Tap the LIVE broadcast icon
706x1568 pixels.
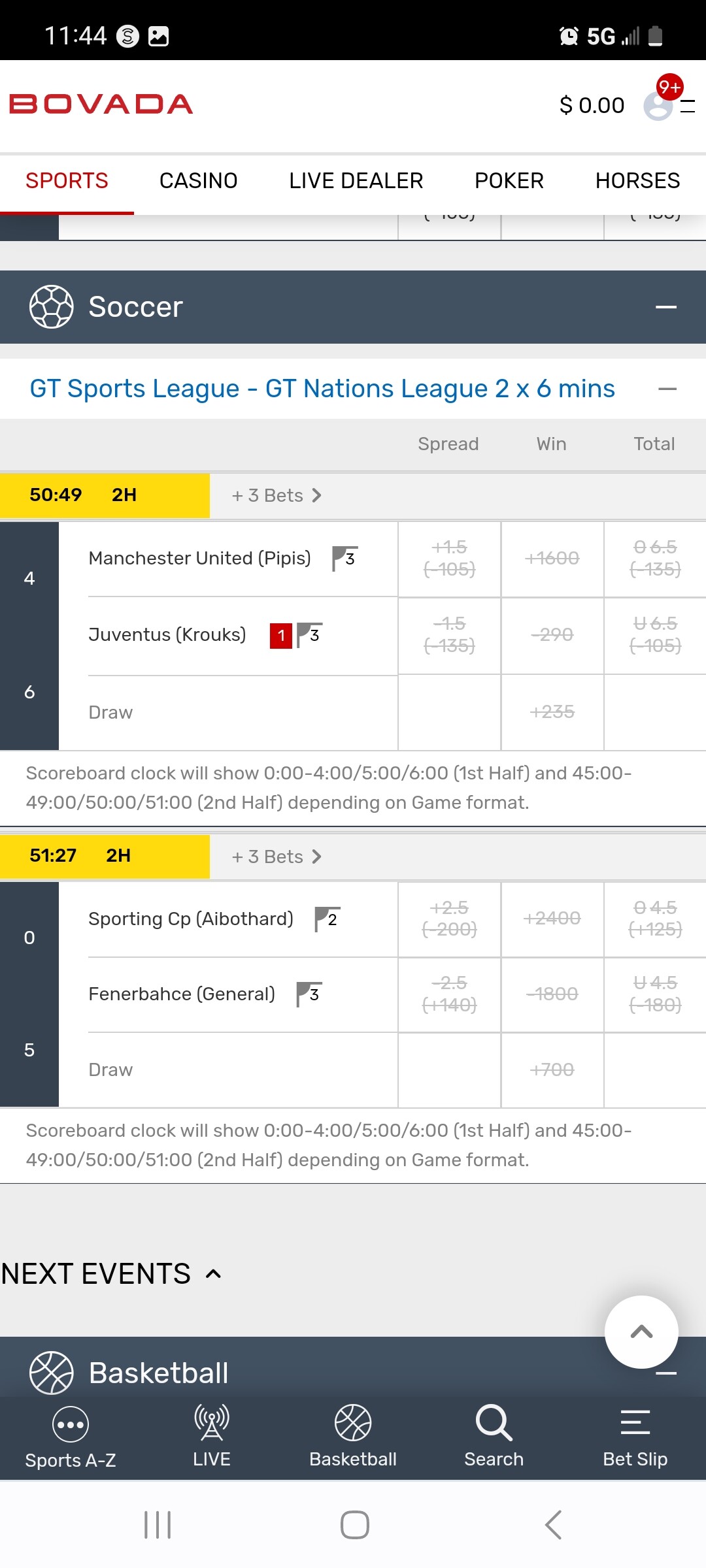(211, 1423)
